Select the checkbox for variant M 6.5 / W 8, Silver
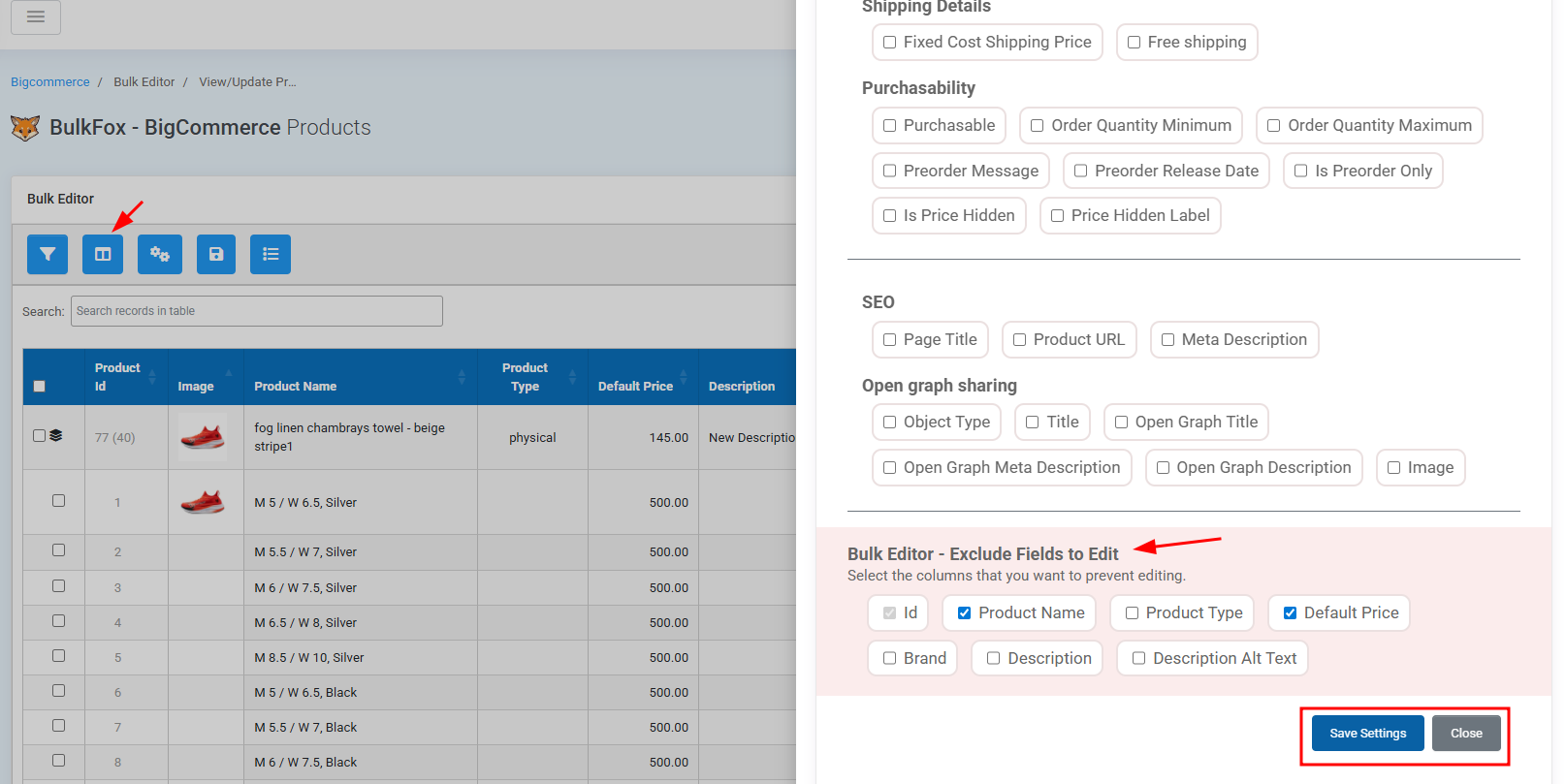1566x784 pixels. tap(59, 621)
